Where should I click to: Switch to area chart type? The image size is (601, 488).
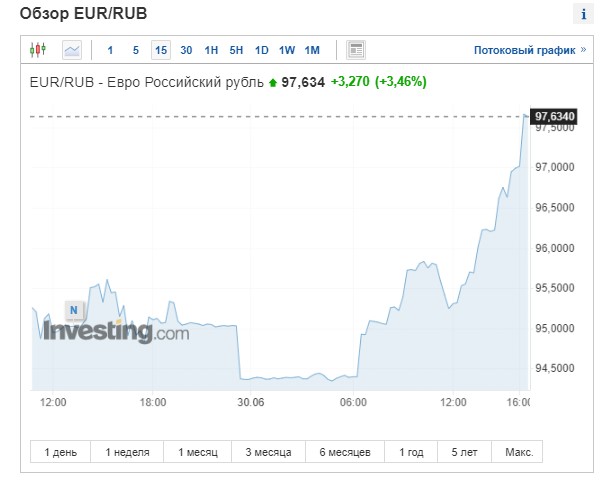pyautogui.click(x=72, y=49)
